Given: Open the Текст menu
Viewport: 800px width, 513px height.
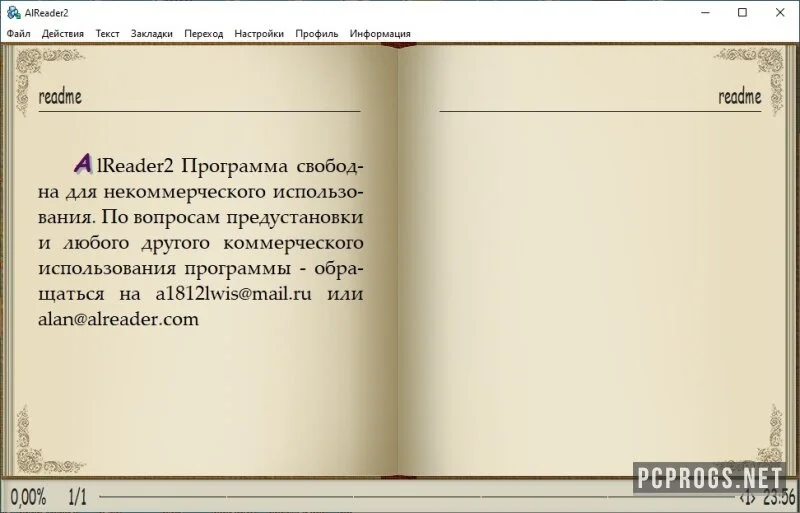Looking at the screenshot, I should click(x=107, y=34).
